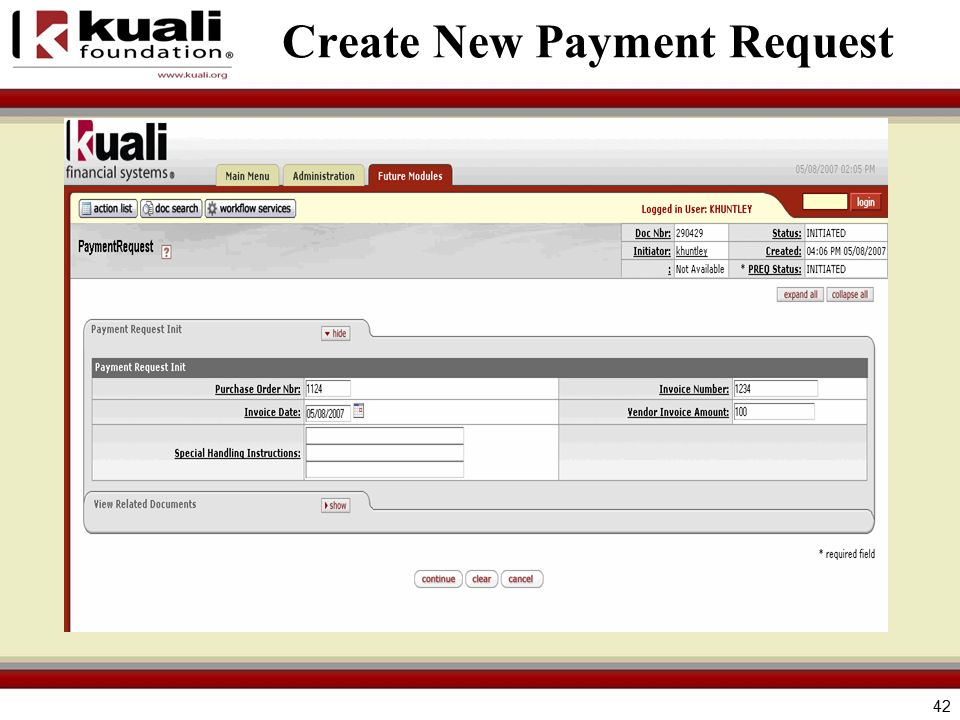Open workflow services
Screen dimensions: 960x720
[x=250, y=209]
